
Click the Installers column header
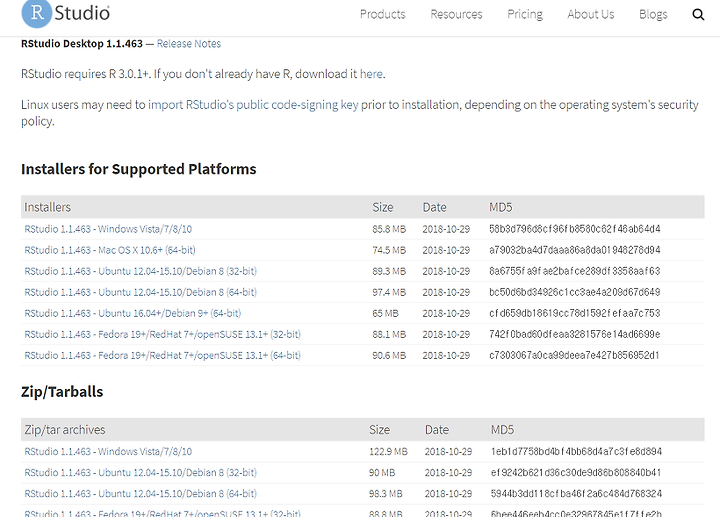tap(47, 207)
